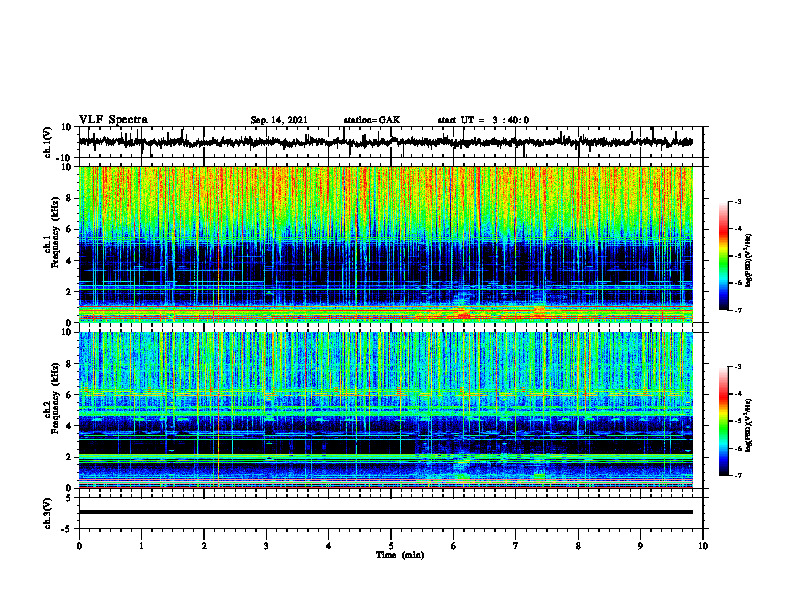The height and width of the screenshot is (612, 792).
Task: Click the "2" kHz tick on ch.2 frequency axis
Action: [x=69, y=457]
